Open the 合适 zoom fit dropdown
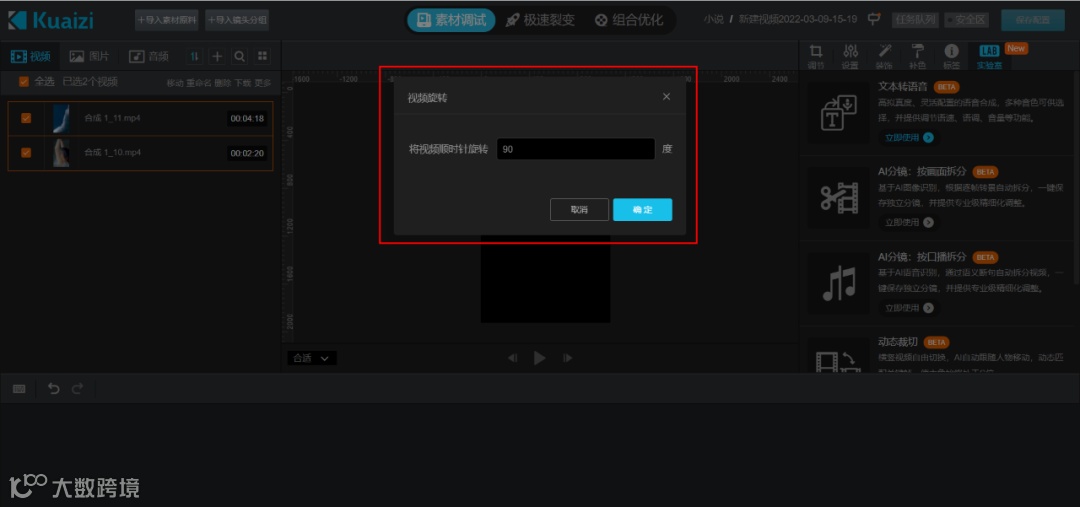Viewport: 1080px width, 507px height. click(312, 358)
